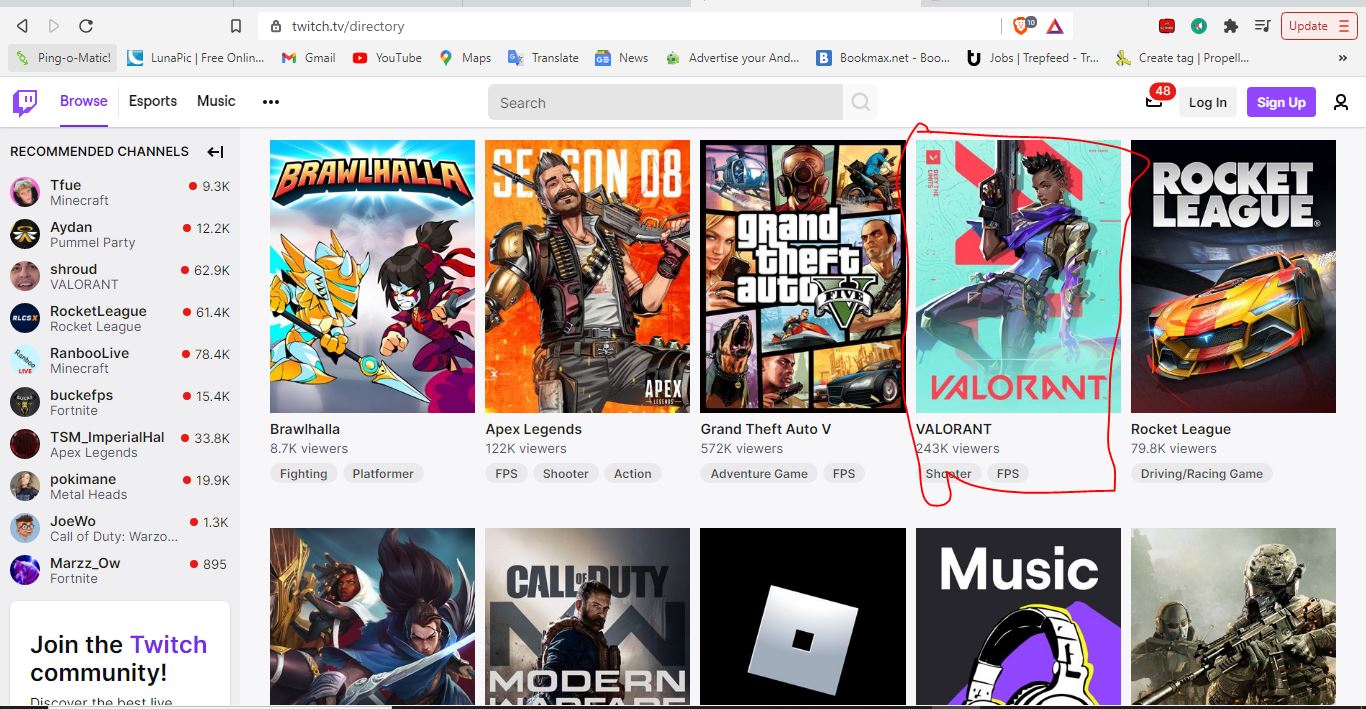Click the red extension icon in toolbar

click(x=1167, y=26)
